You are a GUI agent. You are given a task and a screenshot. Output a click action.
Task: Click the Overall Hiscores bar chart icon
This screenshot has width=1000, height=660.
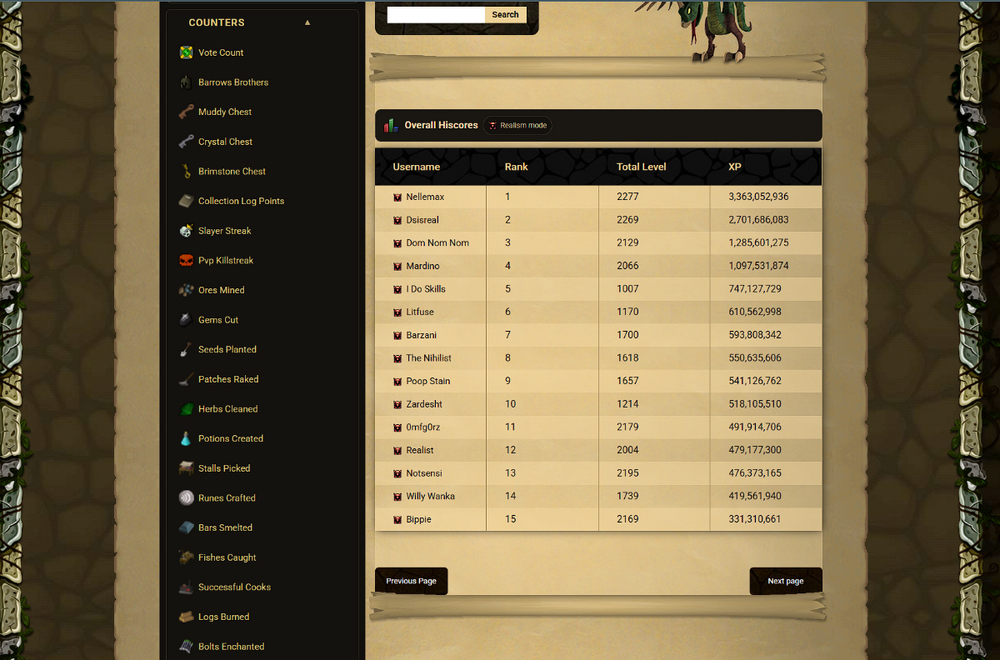[390, 125]
